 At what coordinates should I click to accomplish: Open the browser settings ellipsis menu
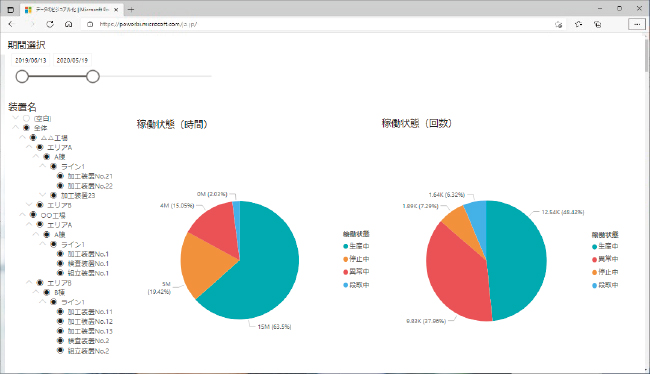637,24
